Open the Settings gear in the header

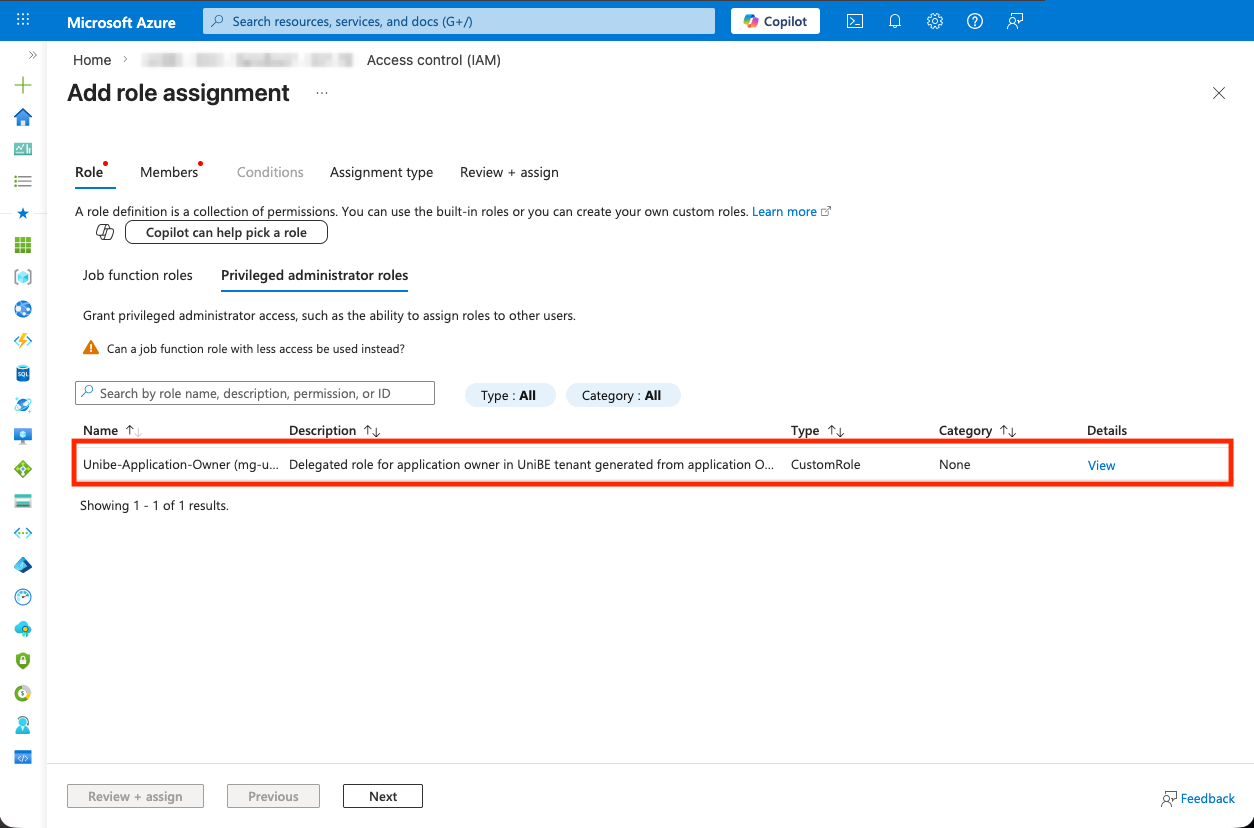tap(935, 21)
